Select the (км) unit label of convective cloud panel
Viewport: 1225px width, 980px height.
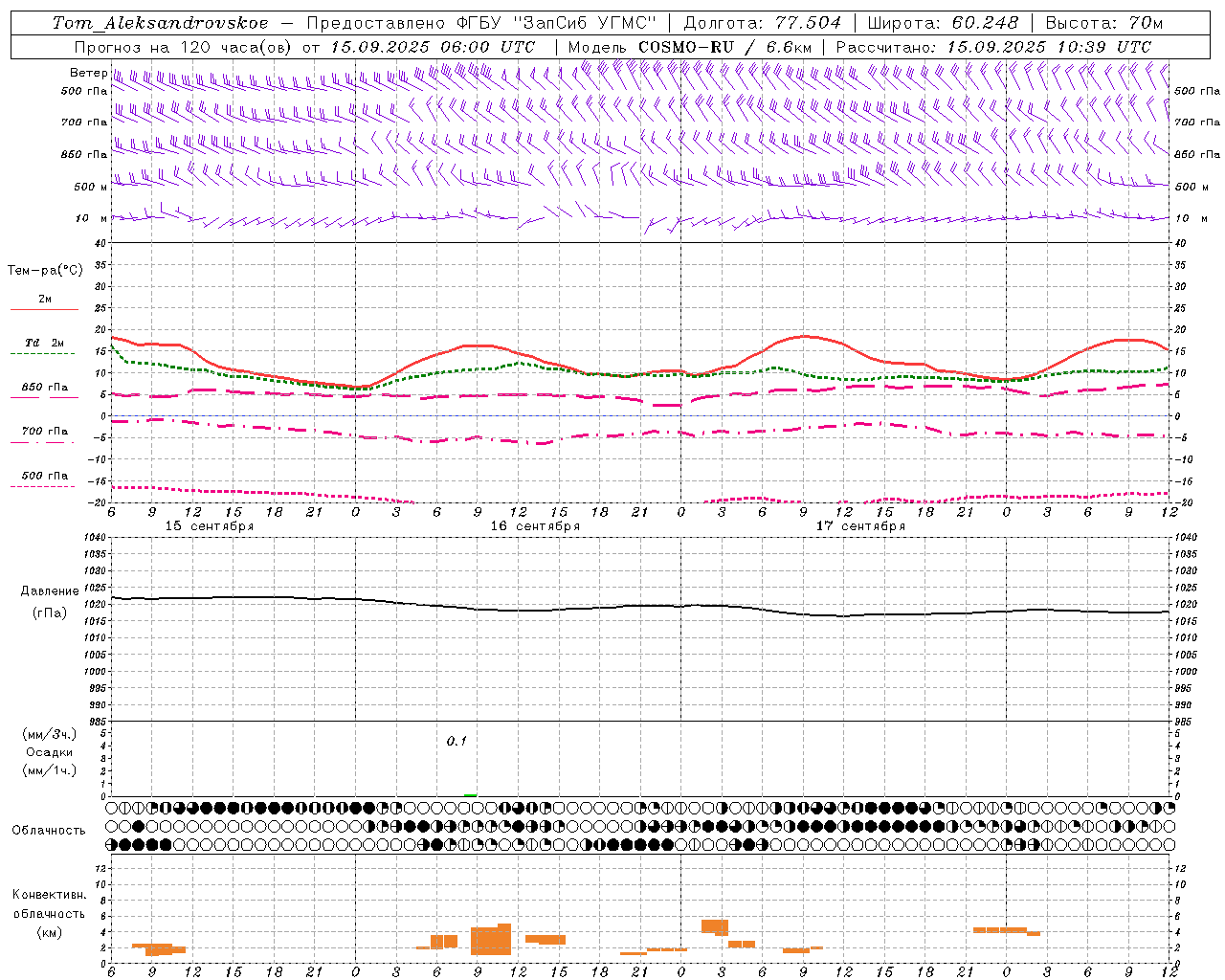coord(49,932)
